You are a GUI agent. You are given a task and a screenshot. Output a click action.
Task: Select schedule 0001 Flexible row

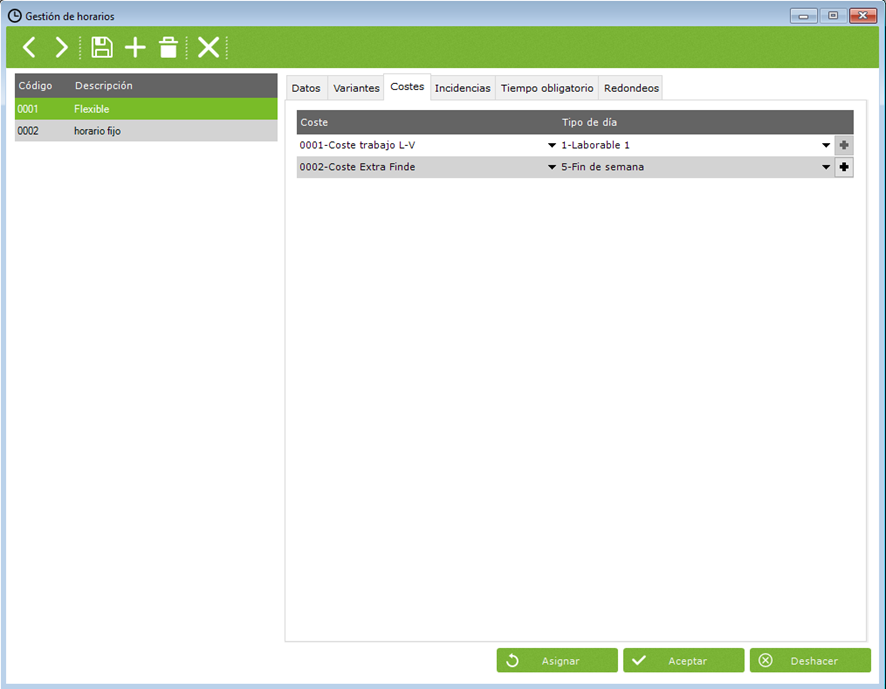pyautogui.click(x=146, y=109)
